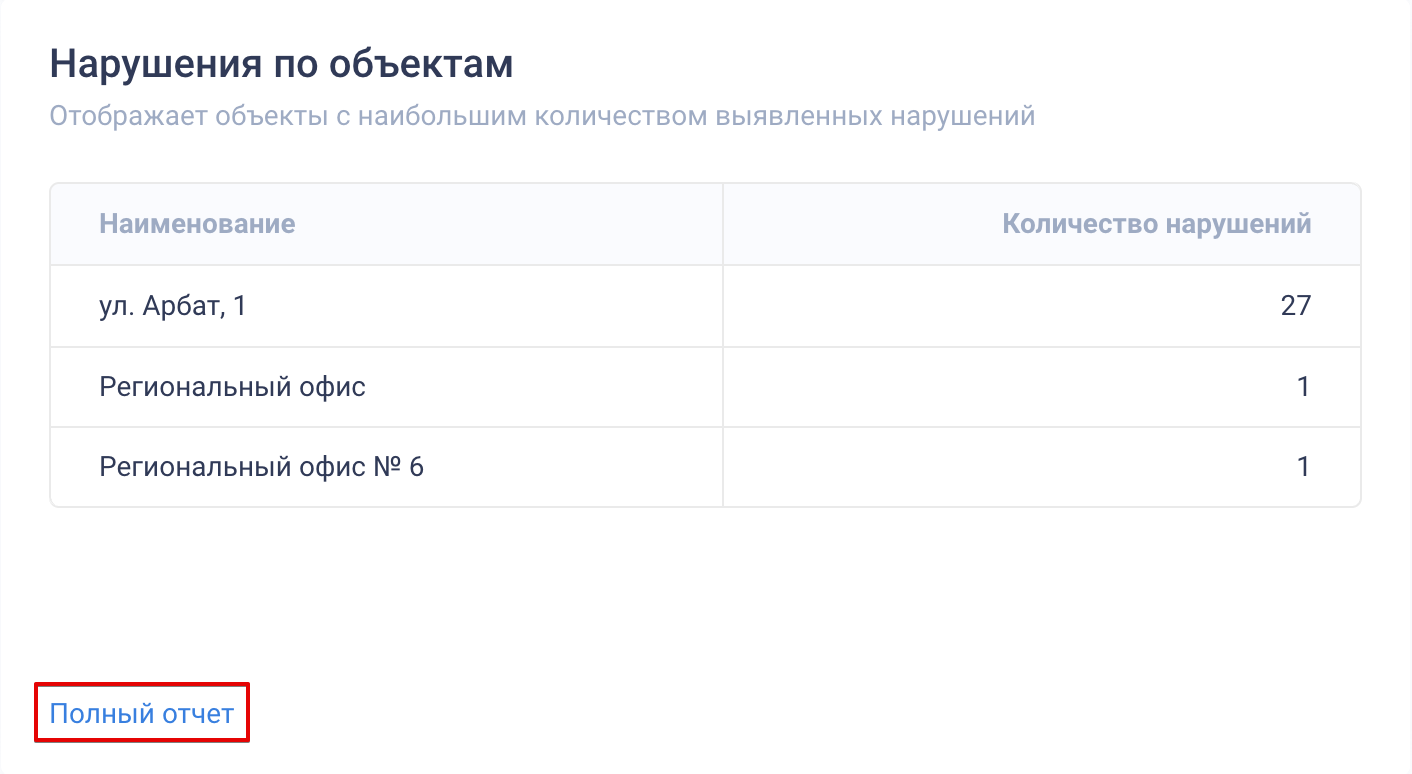1412x774 pixels.
Task: Click the subtitle text about наибольшим количеством нарушений
Action: 542,116
